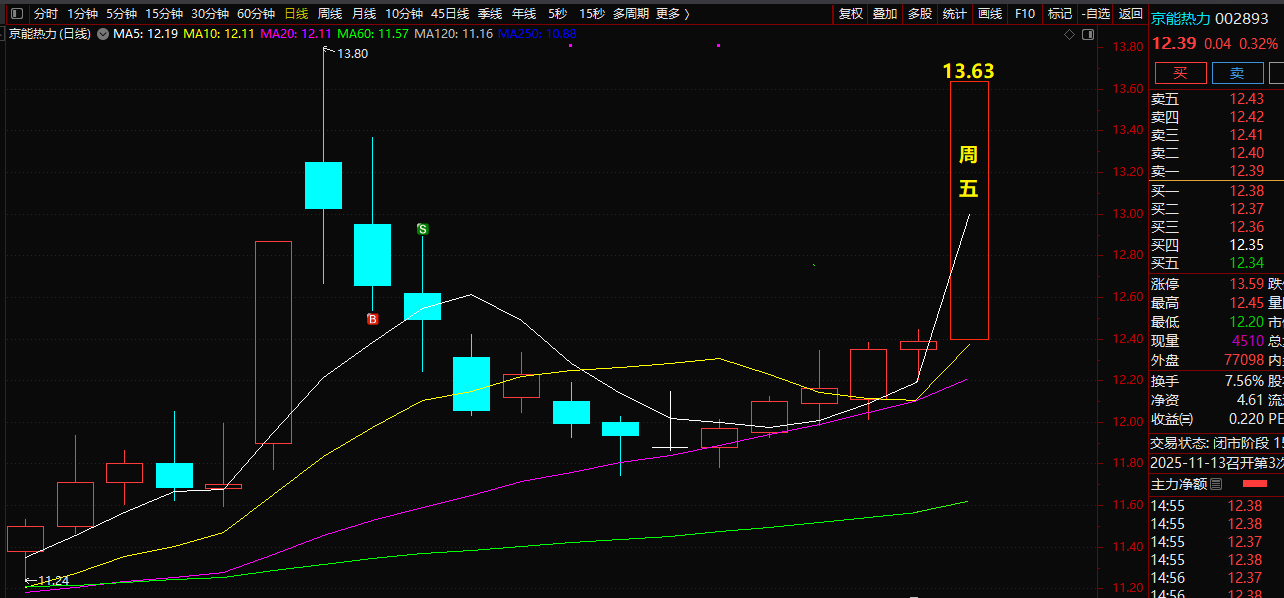Click the MA250: 10.88 indicator label
1284x598 pixels.
pos(537,34)
